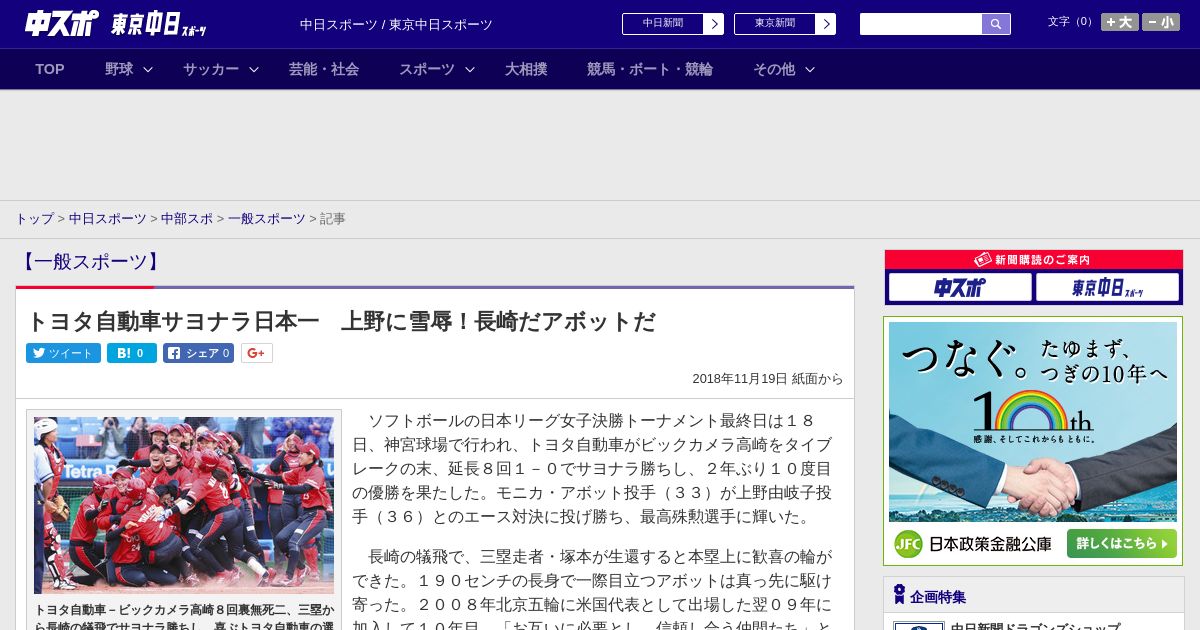This screenshot has width=1200, height=630.
Task: Click the トップ breadcrumb link
Action: tap(34, 218)
